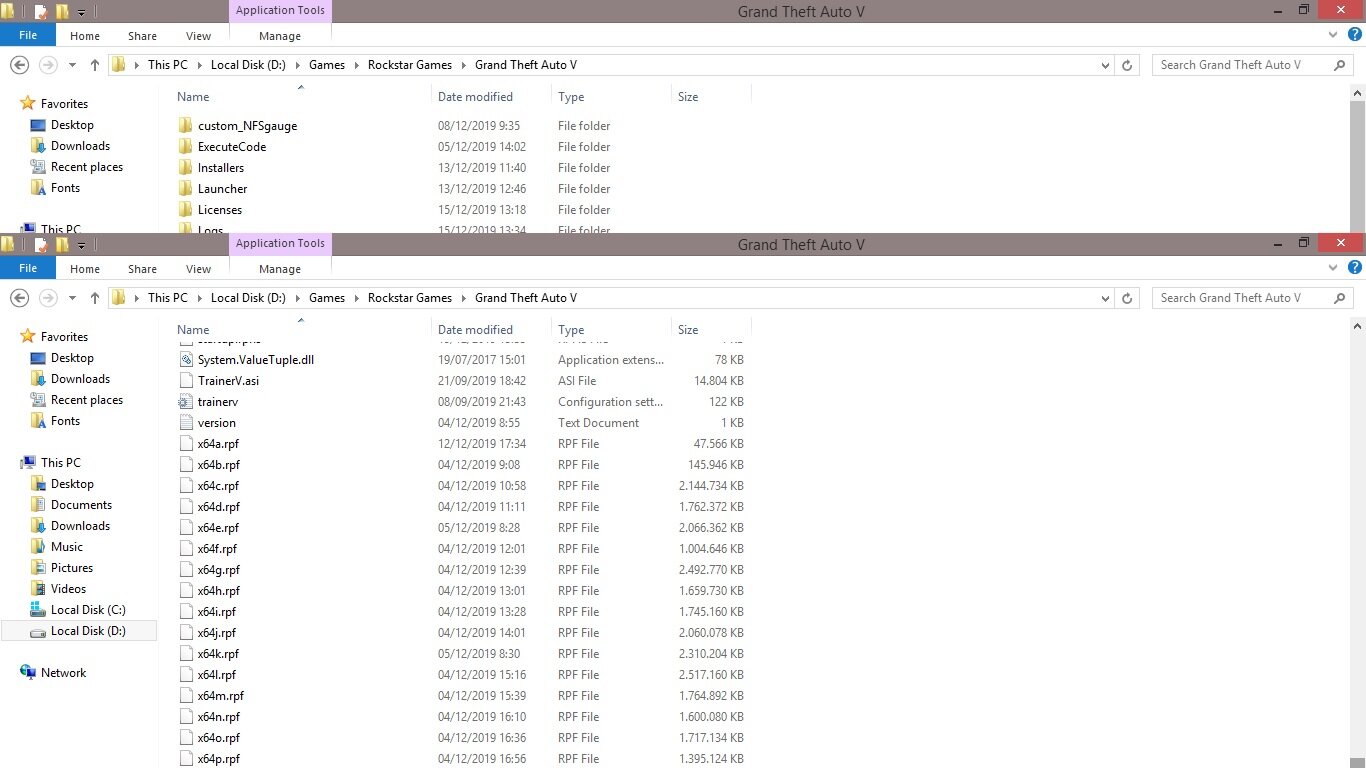Go back in the window listing x64 rpf files
Image resolution: width=1366 pixels, height=768 pixels.
click(x=19, y=298)
